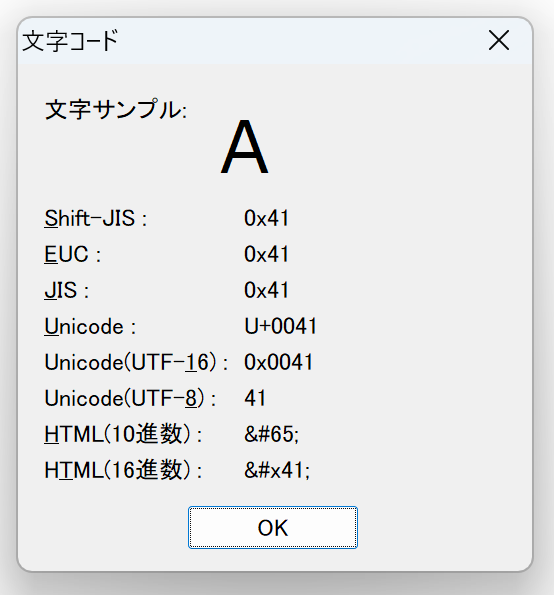Select the UTF-8 value 41
The width and height of the screenshot is (554, 595).
point(255,398)
